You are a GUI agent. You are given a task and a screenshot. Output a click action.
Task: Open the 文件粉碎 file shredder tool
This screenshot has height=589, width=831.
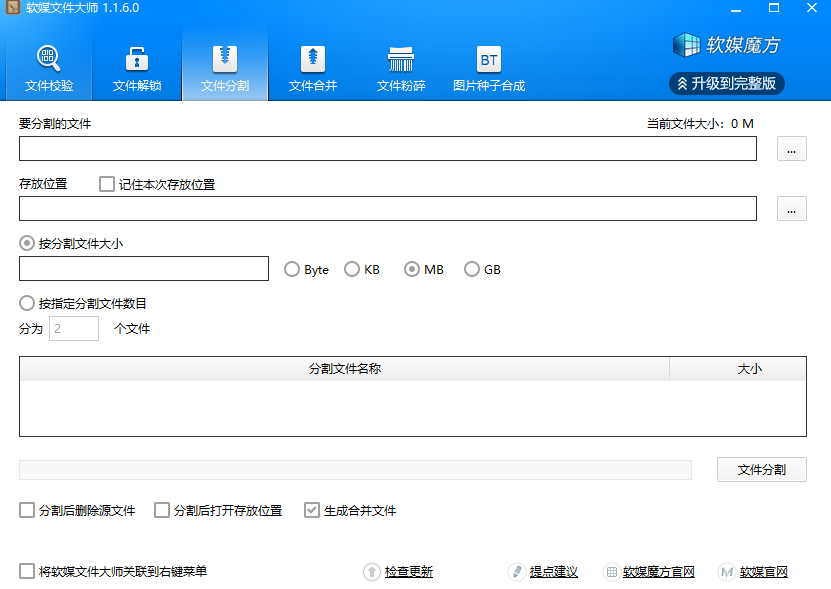tap(401, 67)
